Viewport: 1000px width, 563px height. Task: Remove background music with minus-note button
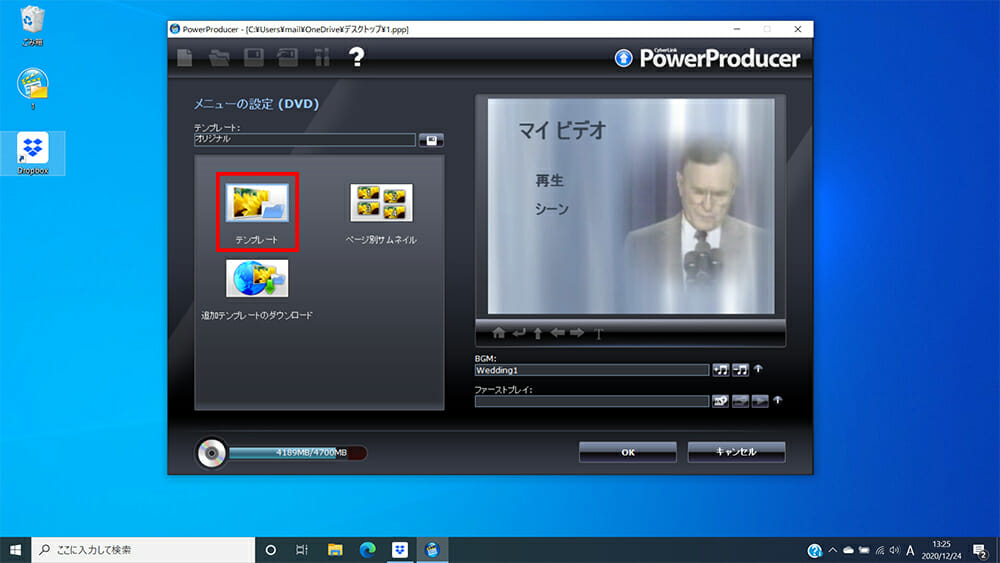coord(740,370)
